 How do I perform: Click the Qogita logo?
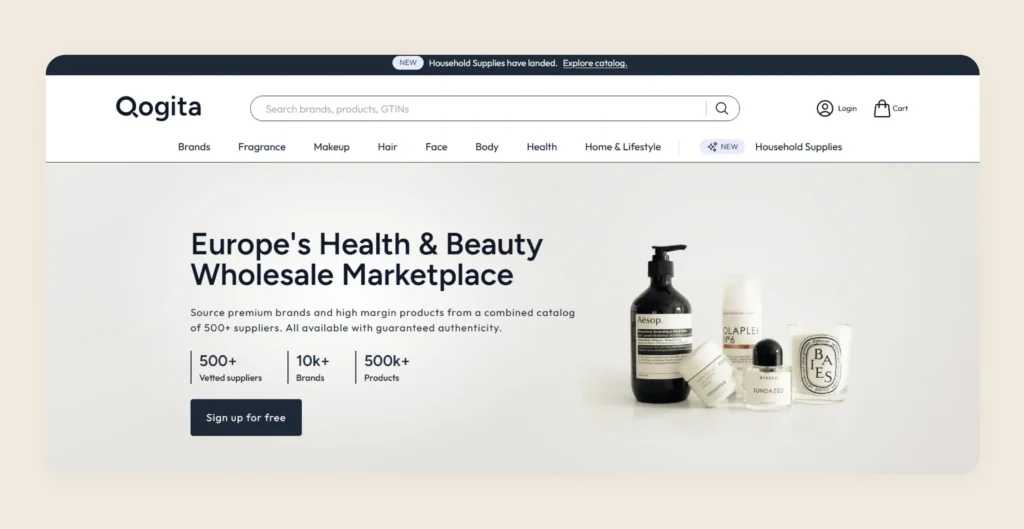click(x=159, y=108)
